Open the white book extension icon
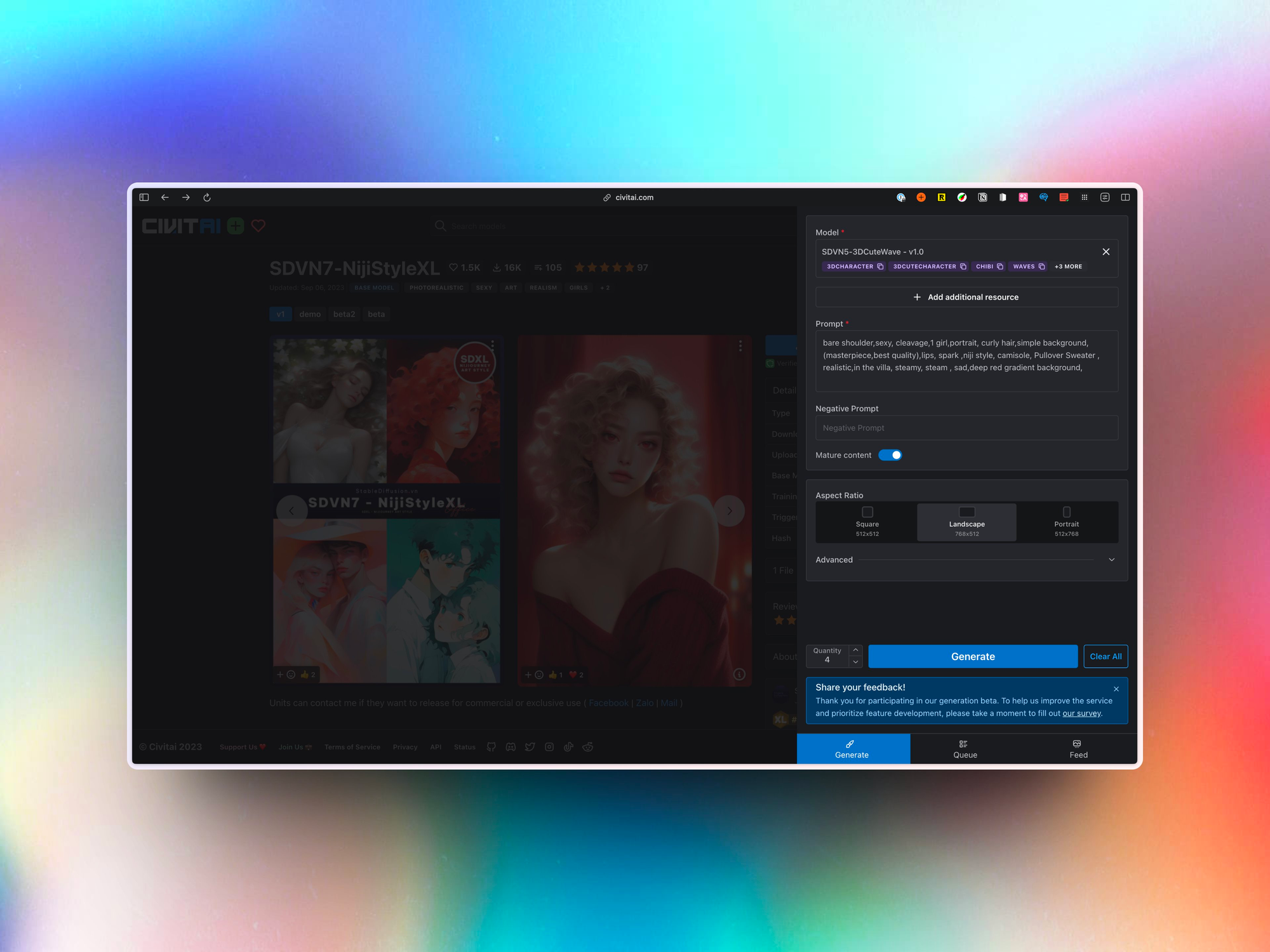The height and width of the screenshot is (952, 1270). coord(1003,197)
